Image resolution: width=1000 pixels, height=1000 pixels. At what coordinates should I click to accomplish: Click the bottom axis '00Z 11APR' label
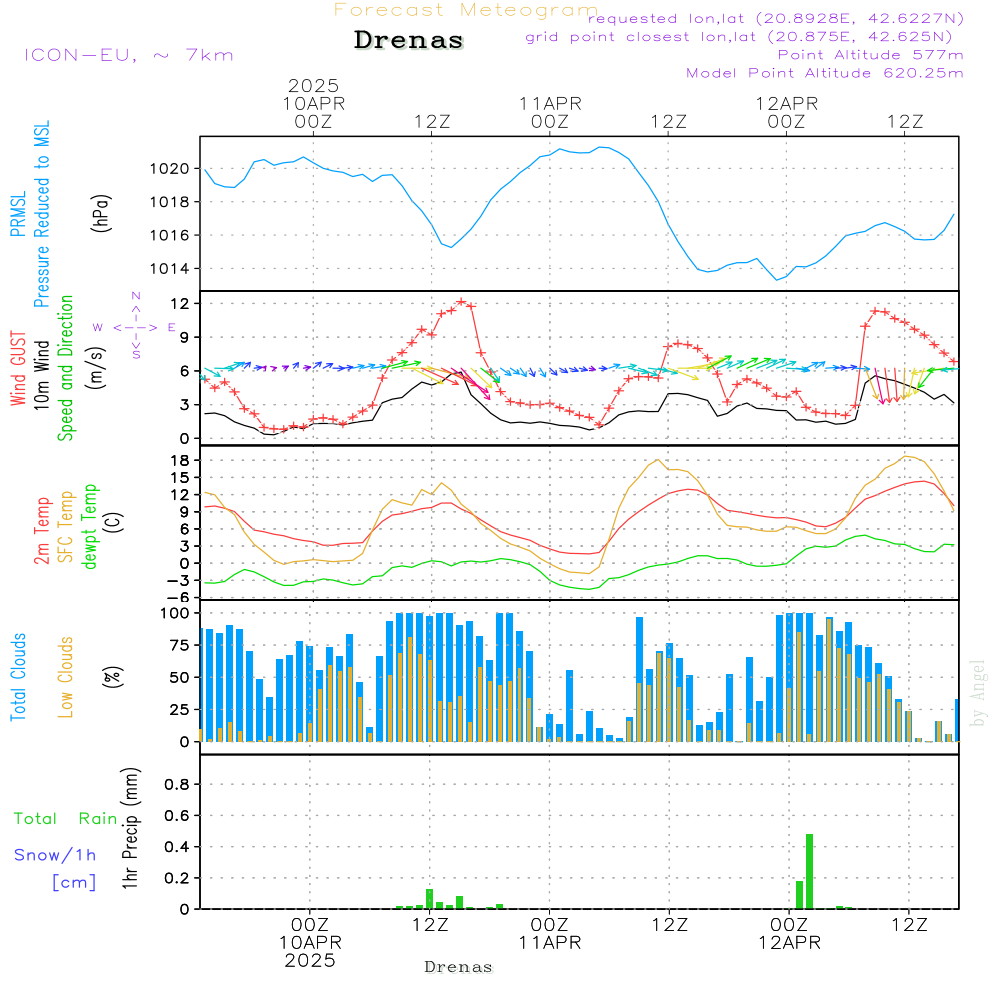(550, 934)
